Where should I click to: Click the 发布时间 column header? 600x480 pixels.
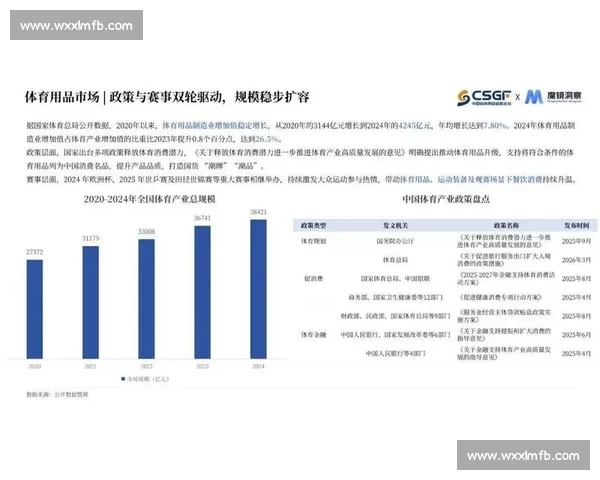click(x=576, y=225)
